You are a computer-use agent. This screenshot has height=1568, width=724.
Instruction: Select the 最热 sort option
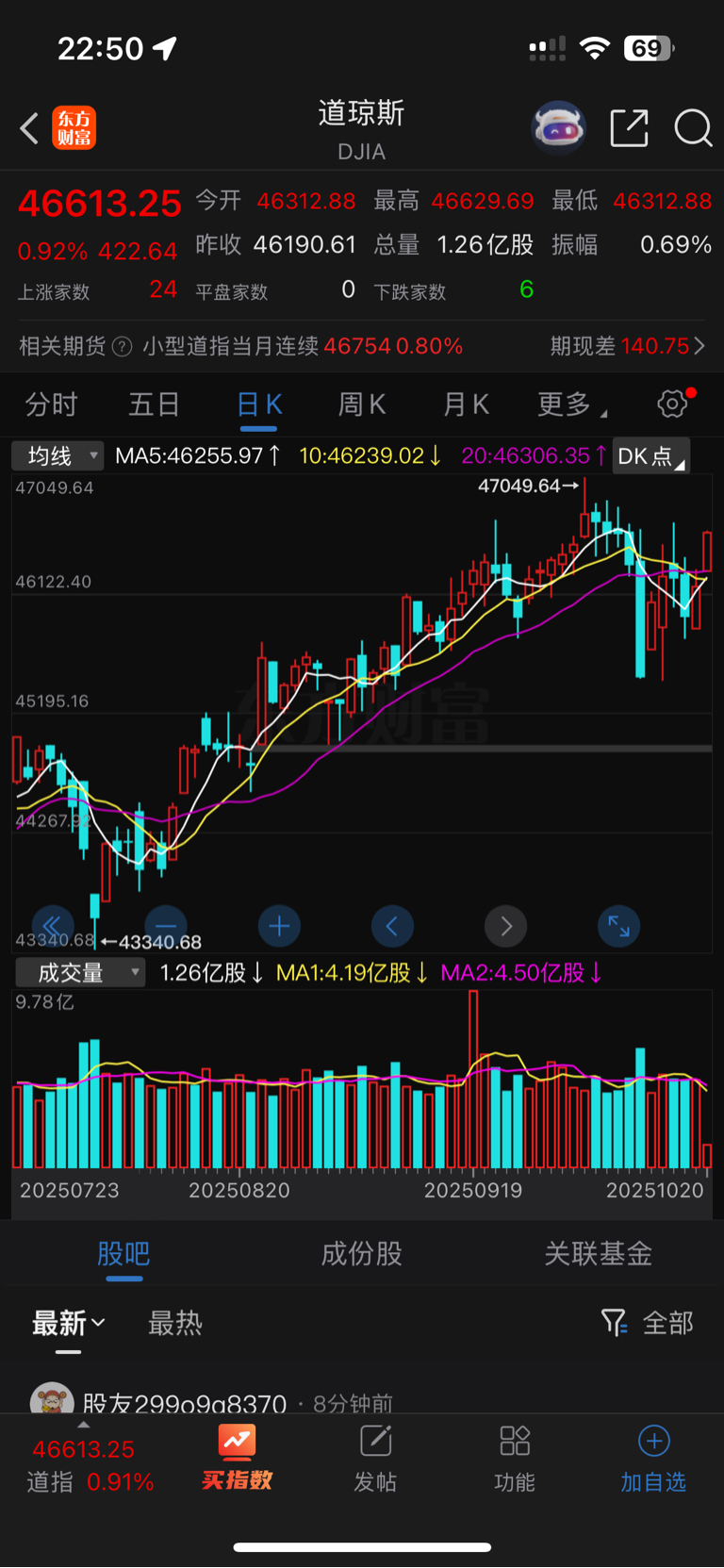coord(175,1323)
